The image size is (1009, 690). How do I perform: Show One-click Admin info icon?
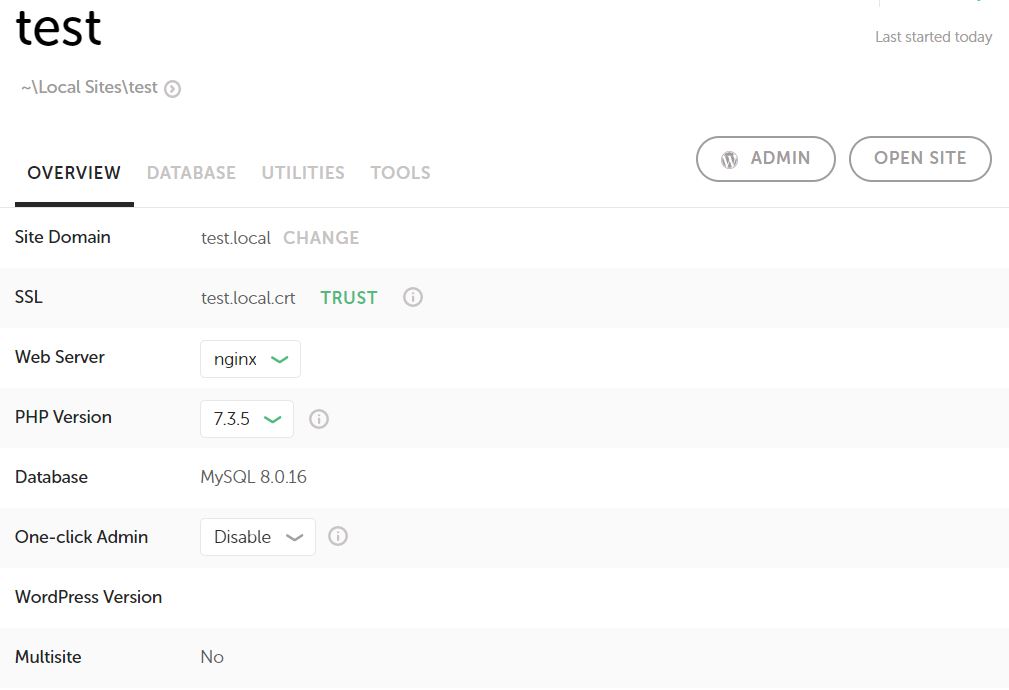(x=338, y=536)
